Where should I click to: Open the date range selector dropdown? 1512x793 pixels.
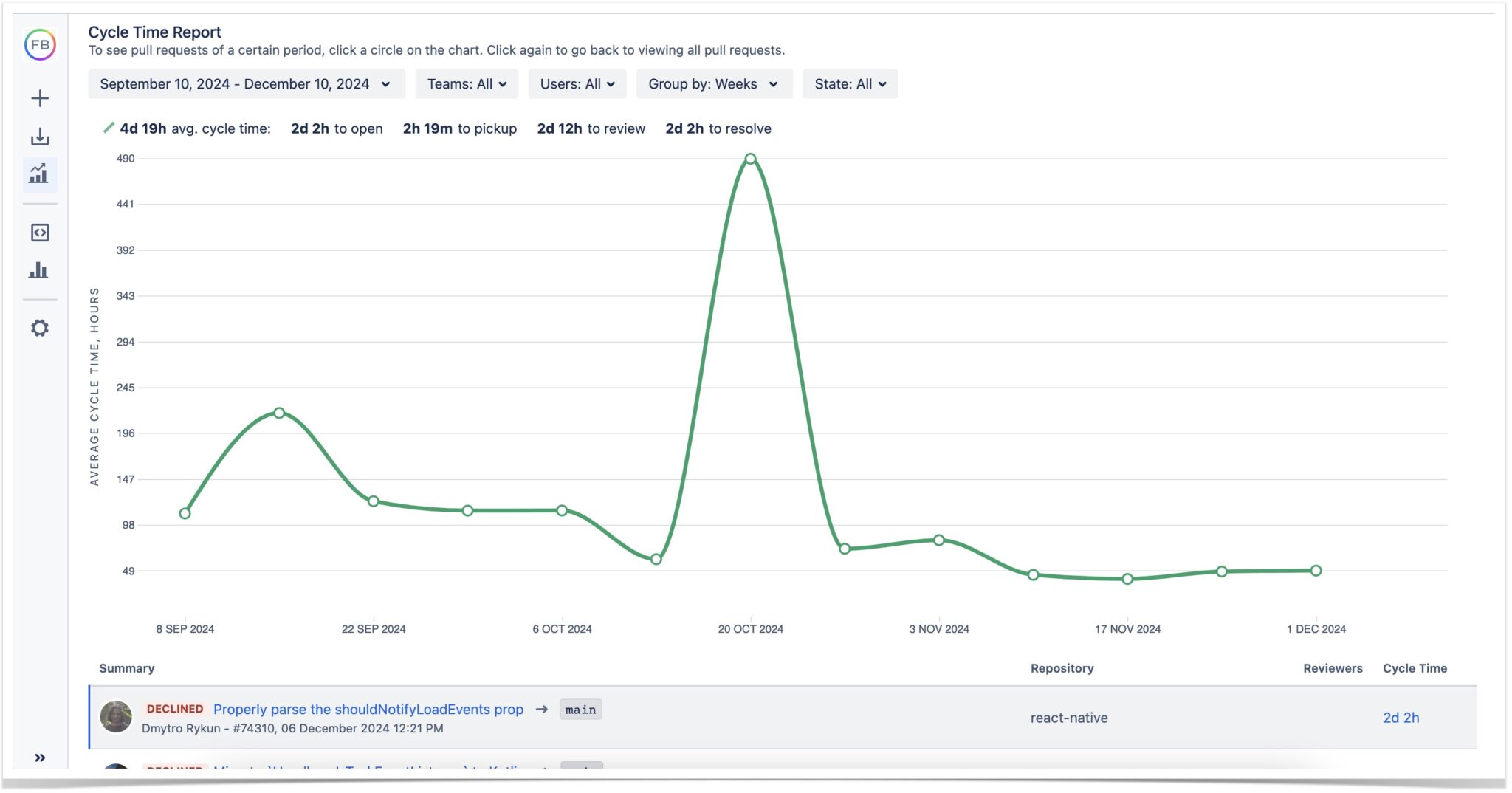tap(245, 83)
